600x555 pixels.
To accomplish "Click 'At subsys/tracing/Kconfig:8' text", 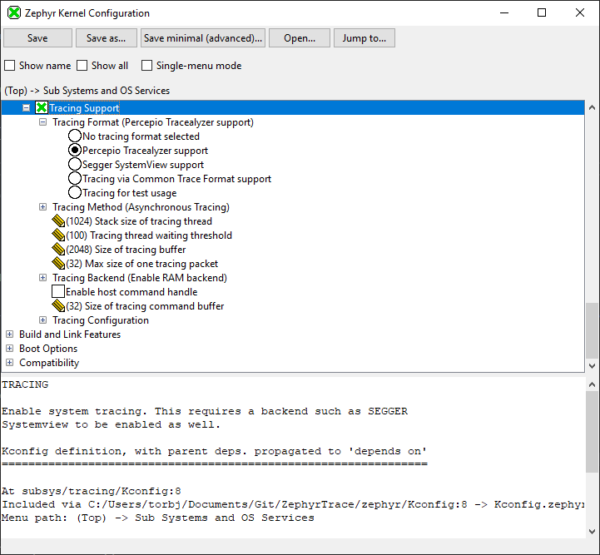I will [x=91, y=491].
